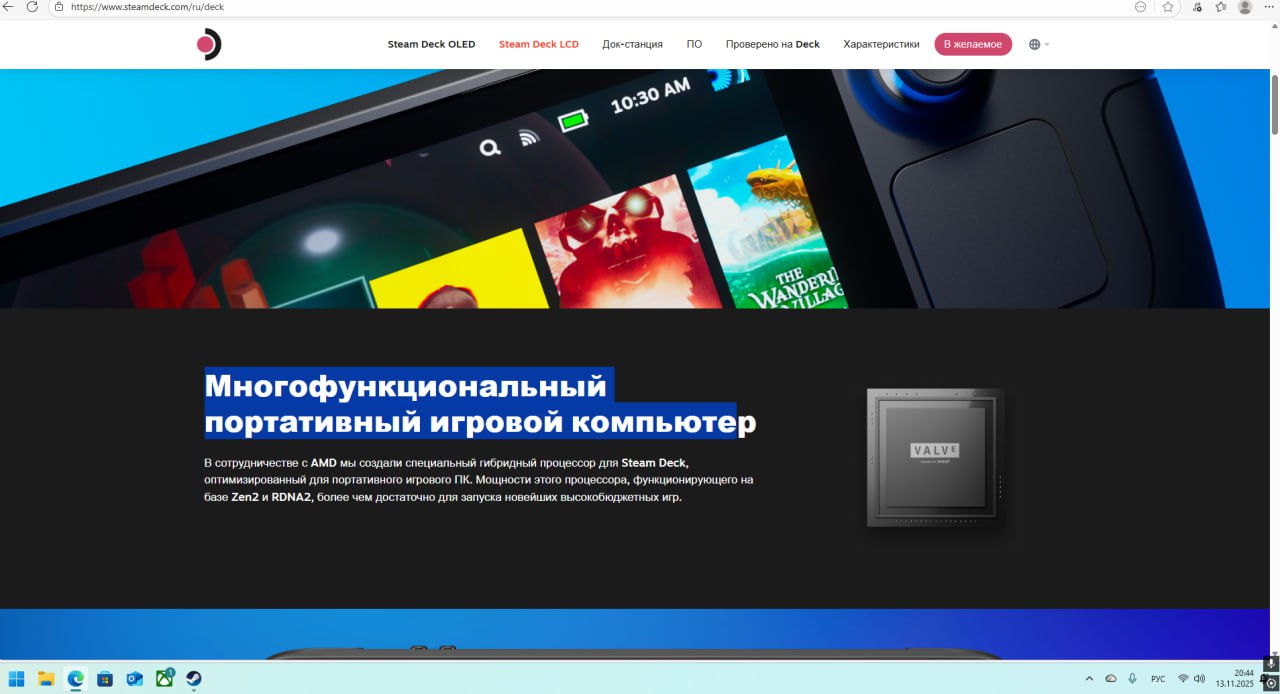Open the Xbox app in taskbar
Image resolution: width=1280 pixels, height=694 pixels.
click(x=164, y=679)
